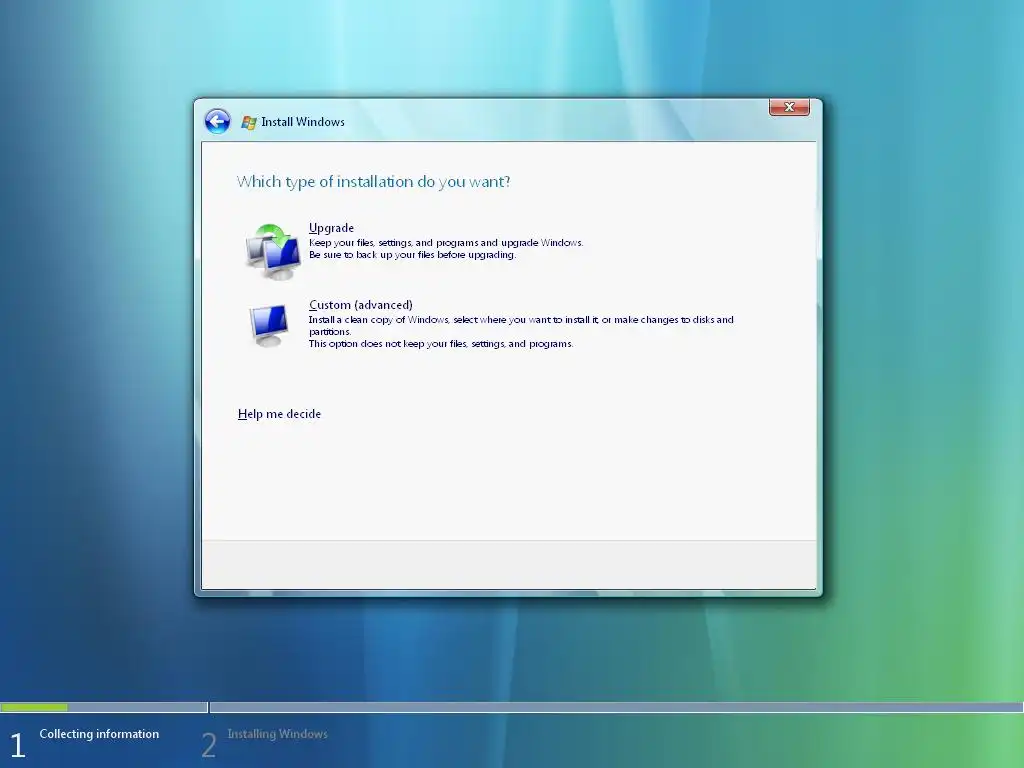Click 'Installing Windows' step label
This screenshot has width=1024, height=768.
click(x=278, y=734)
